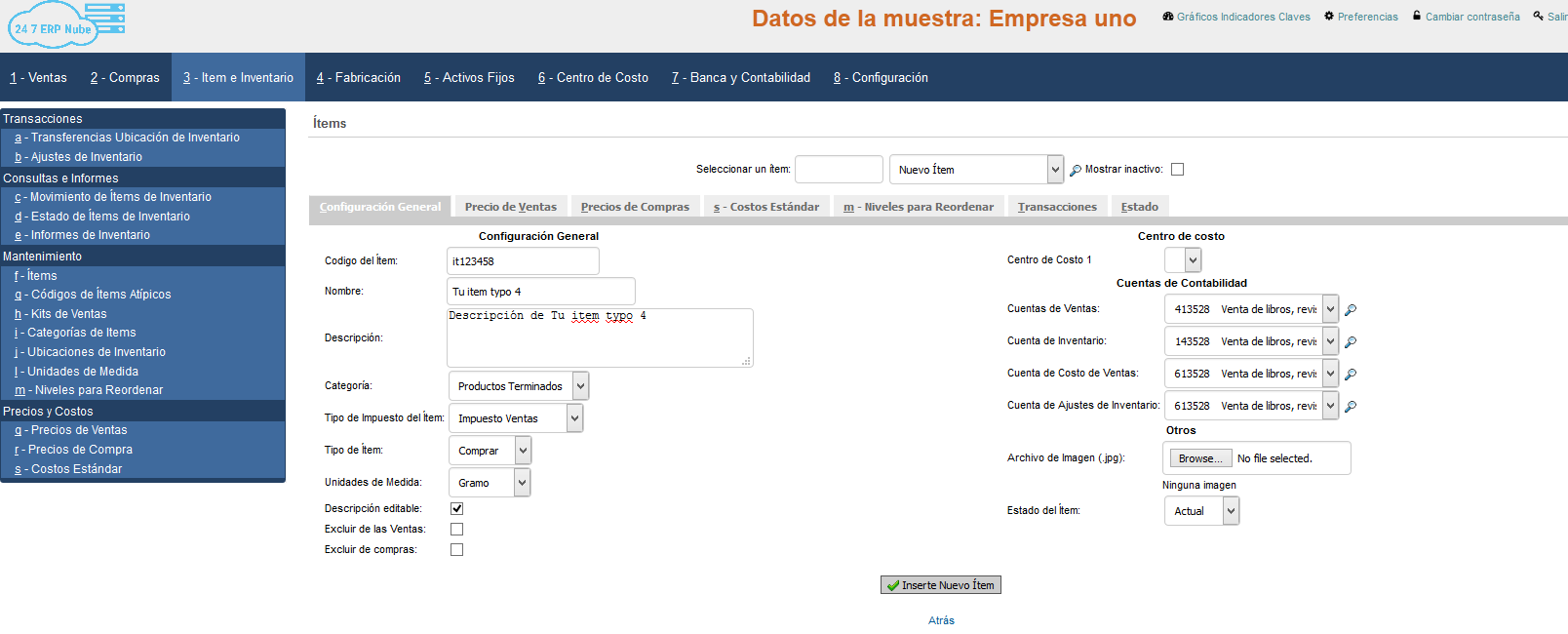1568x634 pixels.
Task: Open Preferencias gear in header
Action: (x=1360, y=17)
